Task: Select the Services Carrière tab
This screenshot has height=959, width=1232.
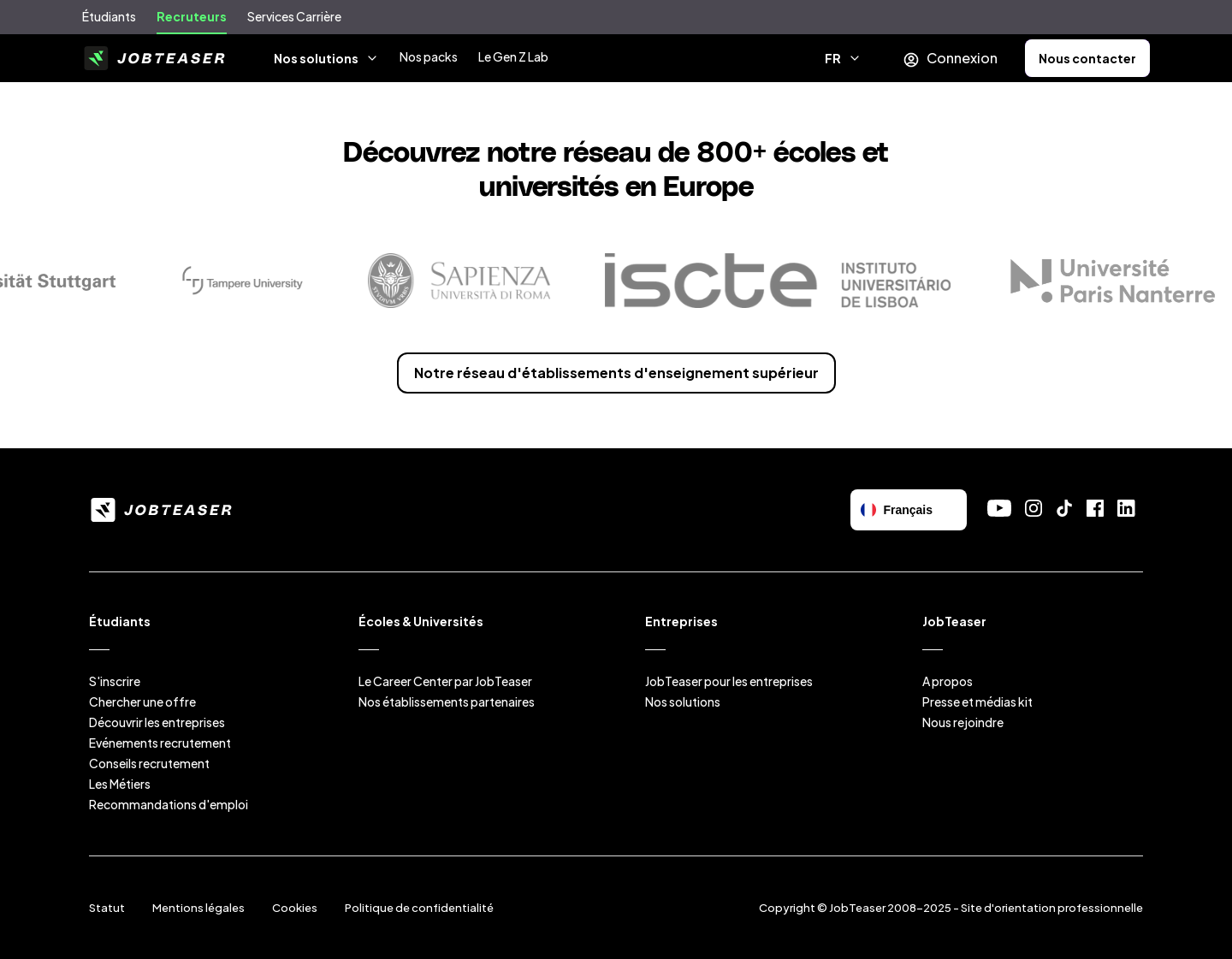Action: tap(293, 17)
